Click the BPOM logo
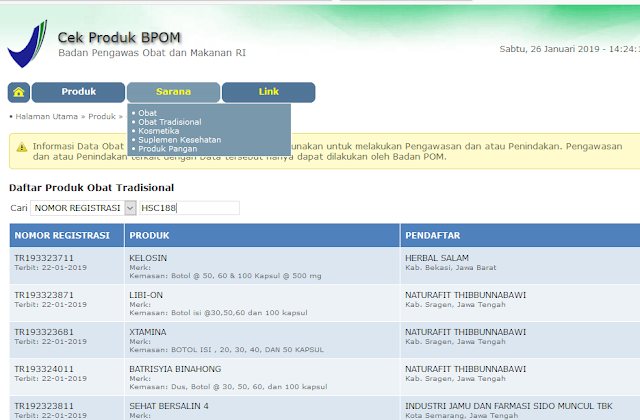This screenshot has width=640, height=420. [27, 44]
